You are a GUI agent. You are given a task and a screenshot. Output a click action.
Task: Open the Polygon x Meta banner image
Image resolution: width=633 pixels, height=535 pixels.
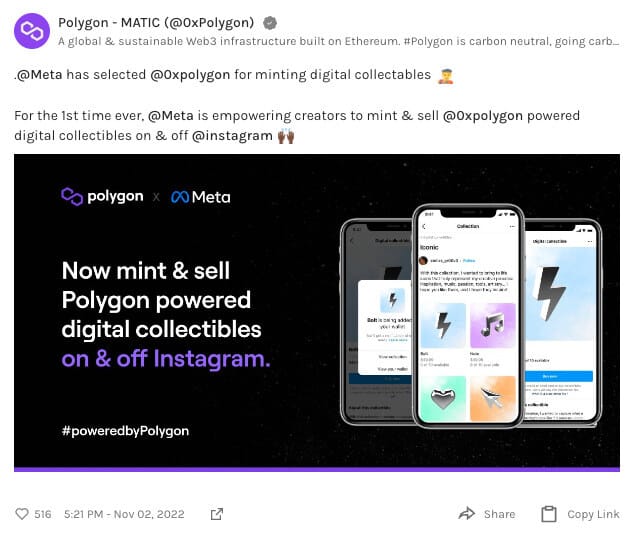pos(317,313)
